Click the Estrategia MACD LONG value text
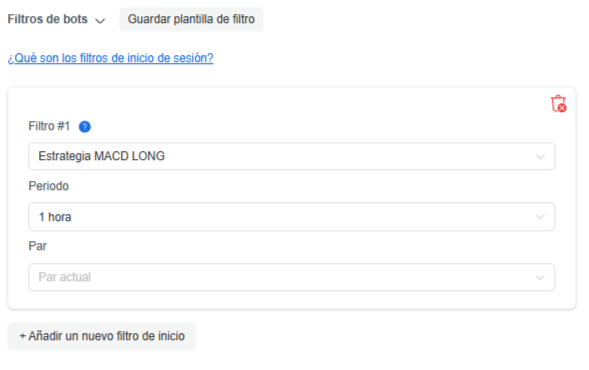The width and height of the screenshot is (589, 370). click(x=101, y=156)
